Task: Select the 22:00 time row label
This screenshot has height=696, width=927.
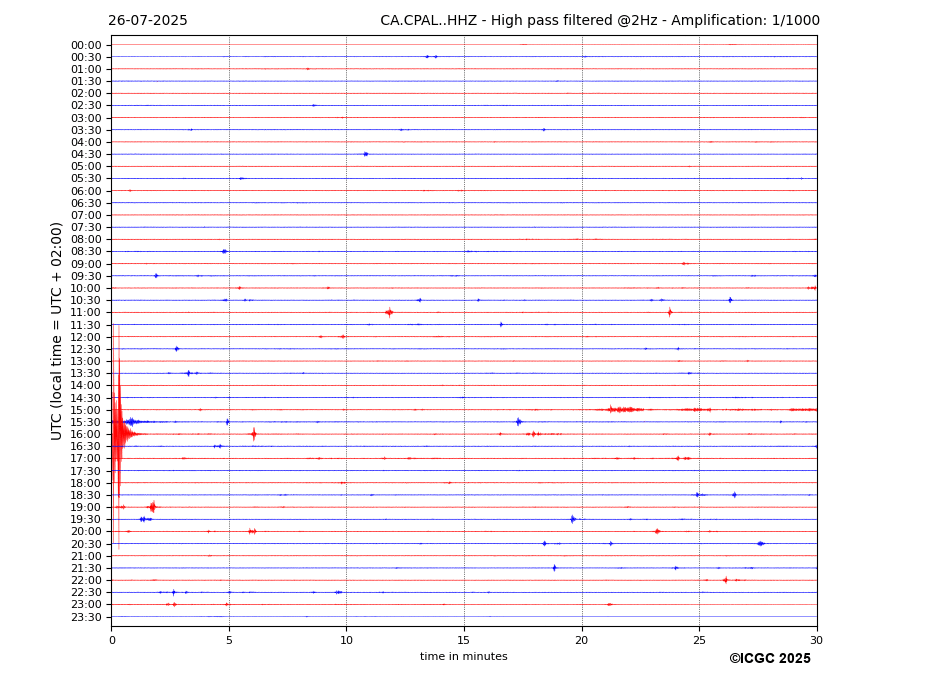Action: coord(86,581)
